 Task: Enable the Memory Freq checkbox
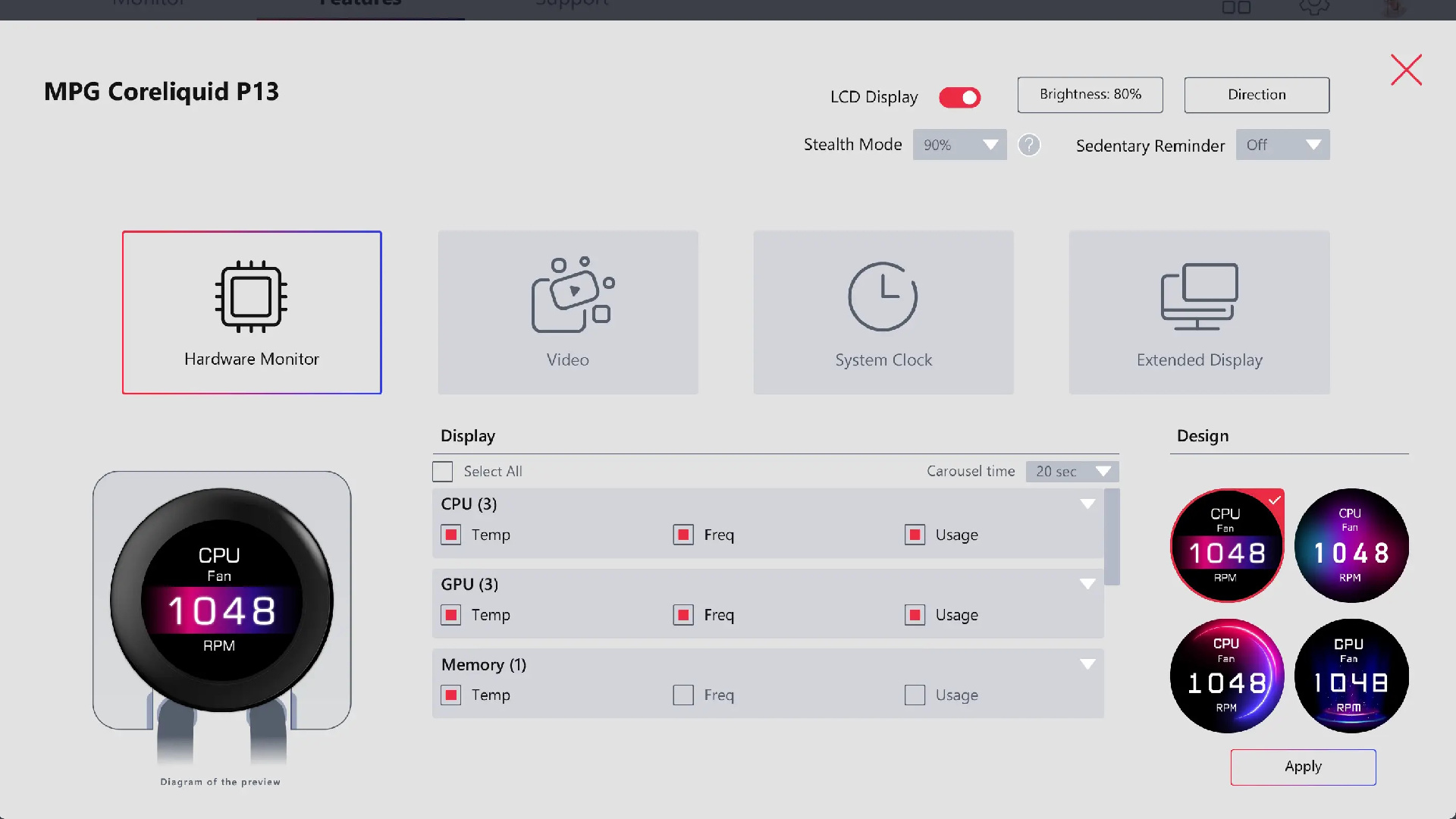683,695
